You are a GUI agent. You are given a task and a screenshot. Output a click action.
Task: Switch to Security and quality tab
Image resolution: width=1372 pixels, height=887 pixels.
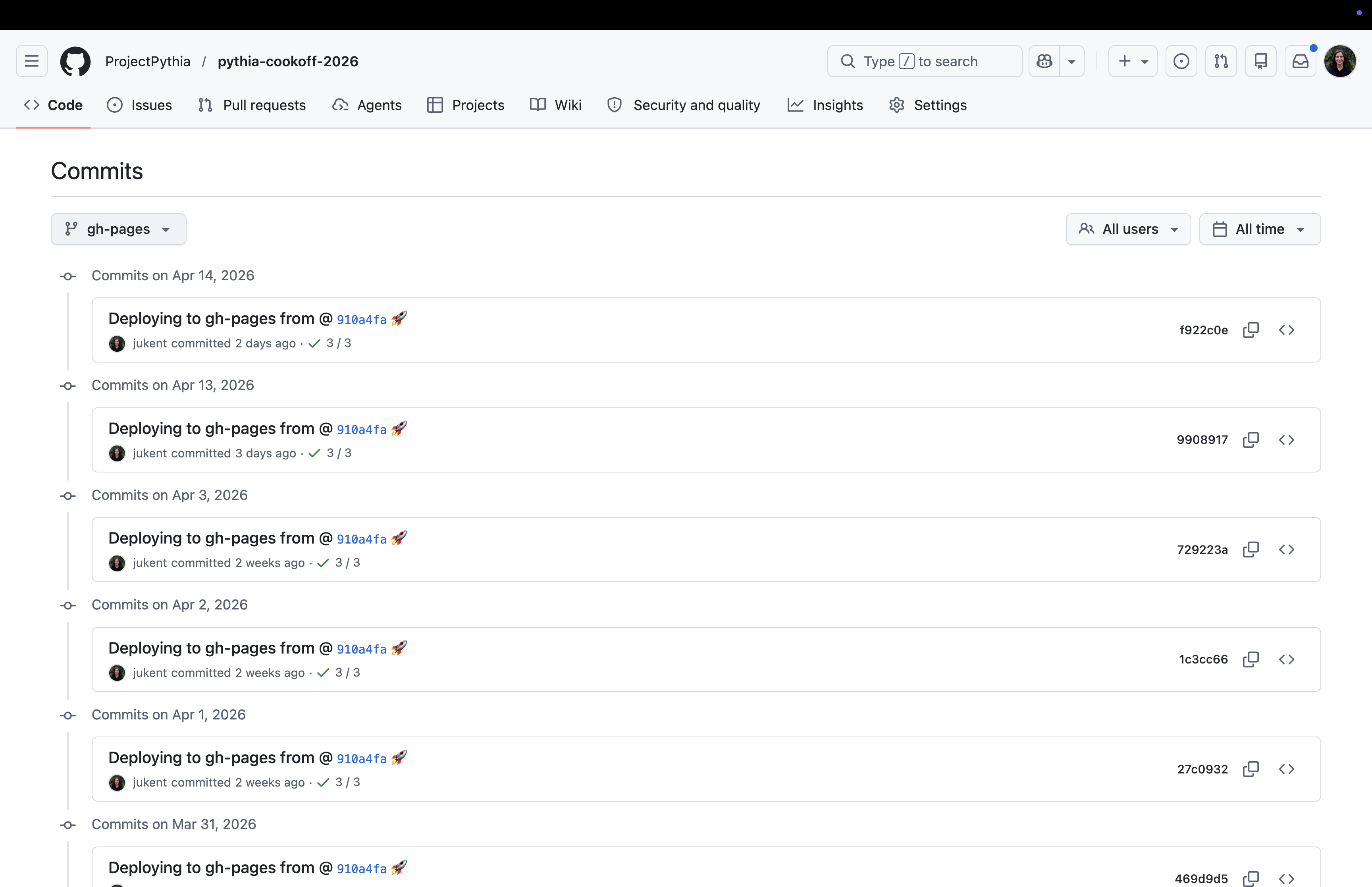coord(684,105)
